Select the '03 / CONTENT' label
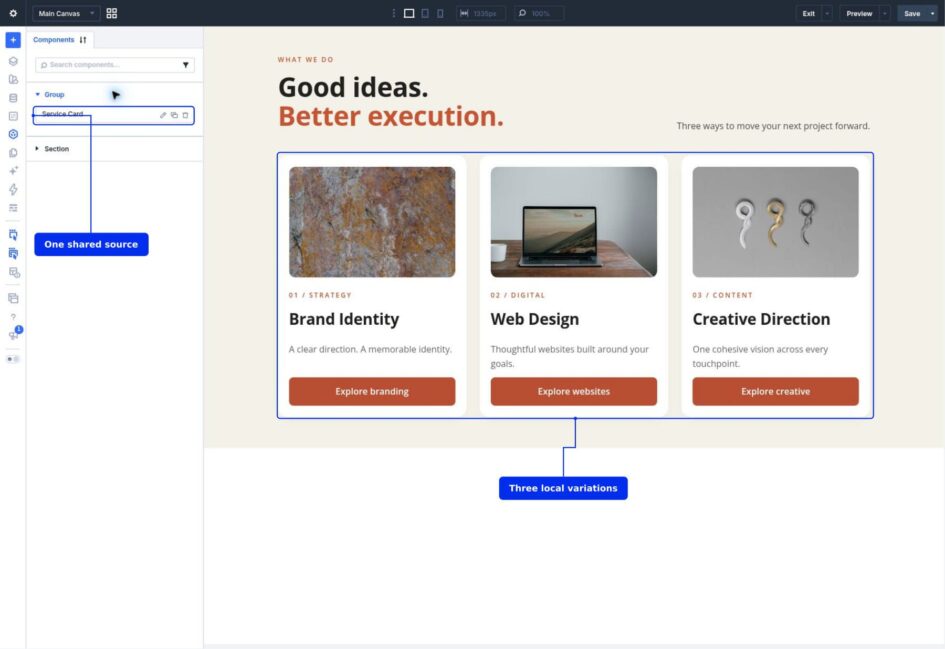This screenshot has width=945, height=649. [723, 295]
